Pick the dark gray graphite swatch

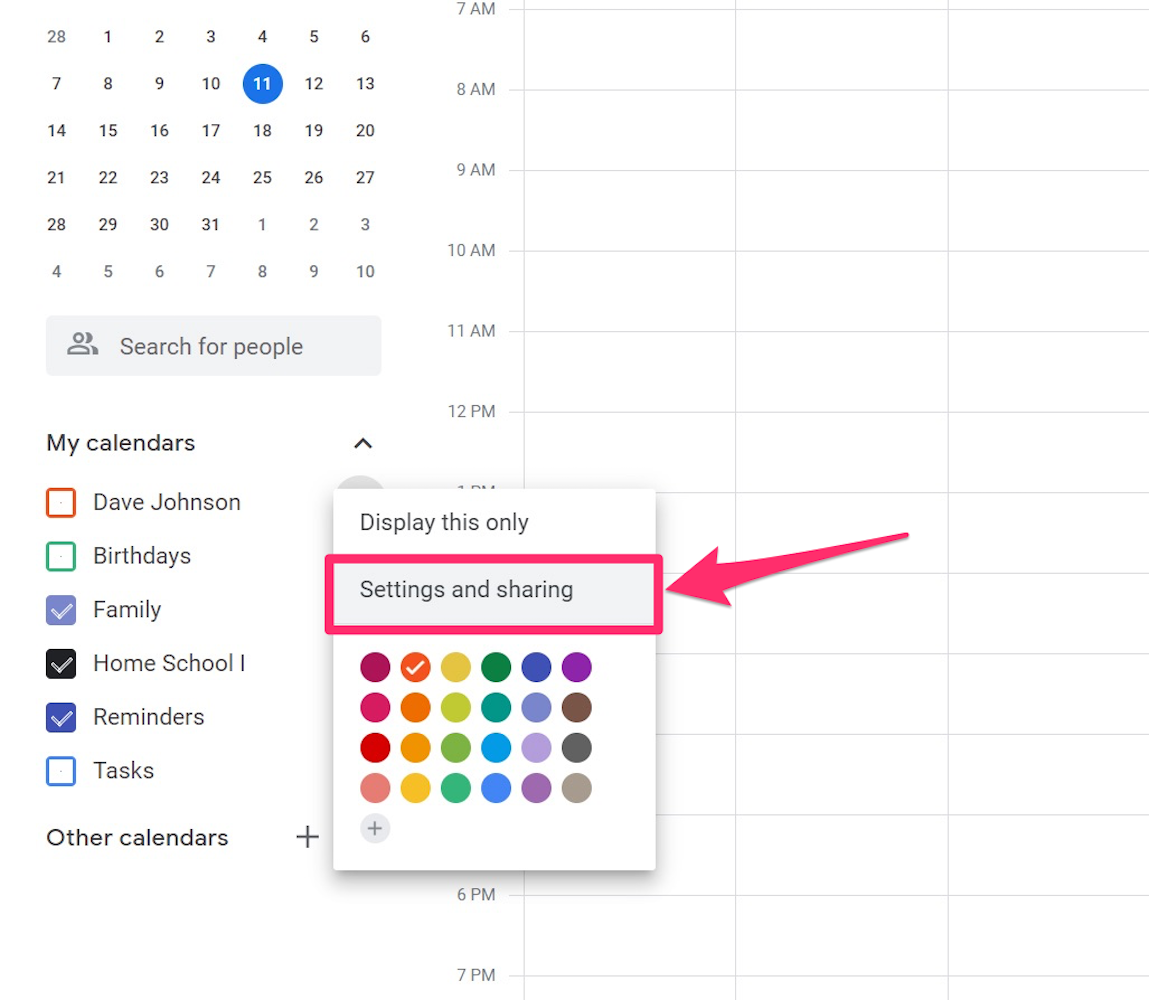(x=577, y=747)
